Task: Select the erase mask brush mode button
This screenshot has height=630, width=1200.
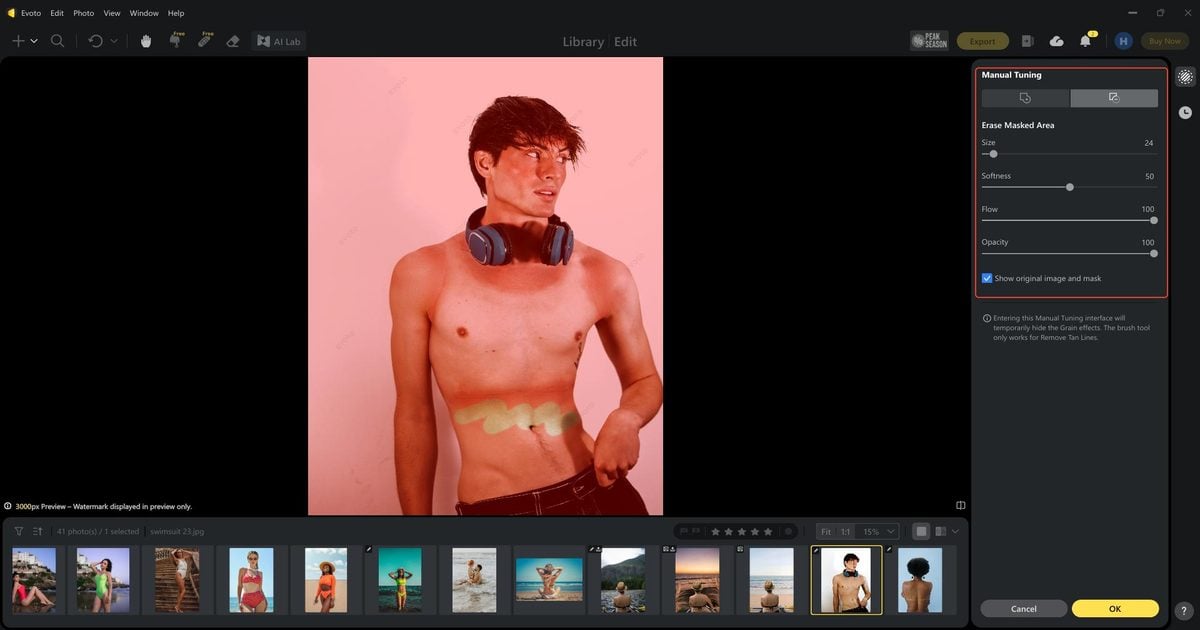Action: [x=1114, y=98]
